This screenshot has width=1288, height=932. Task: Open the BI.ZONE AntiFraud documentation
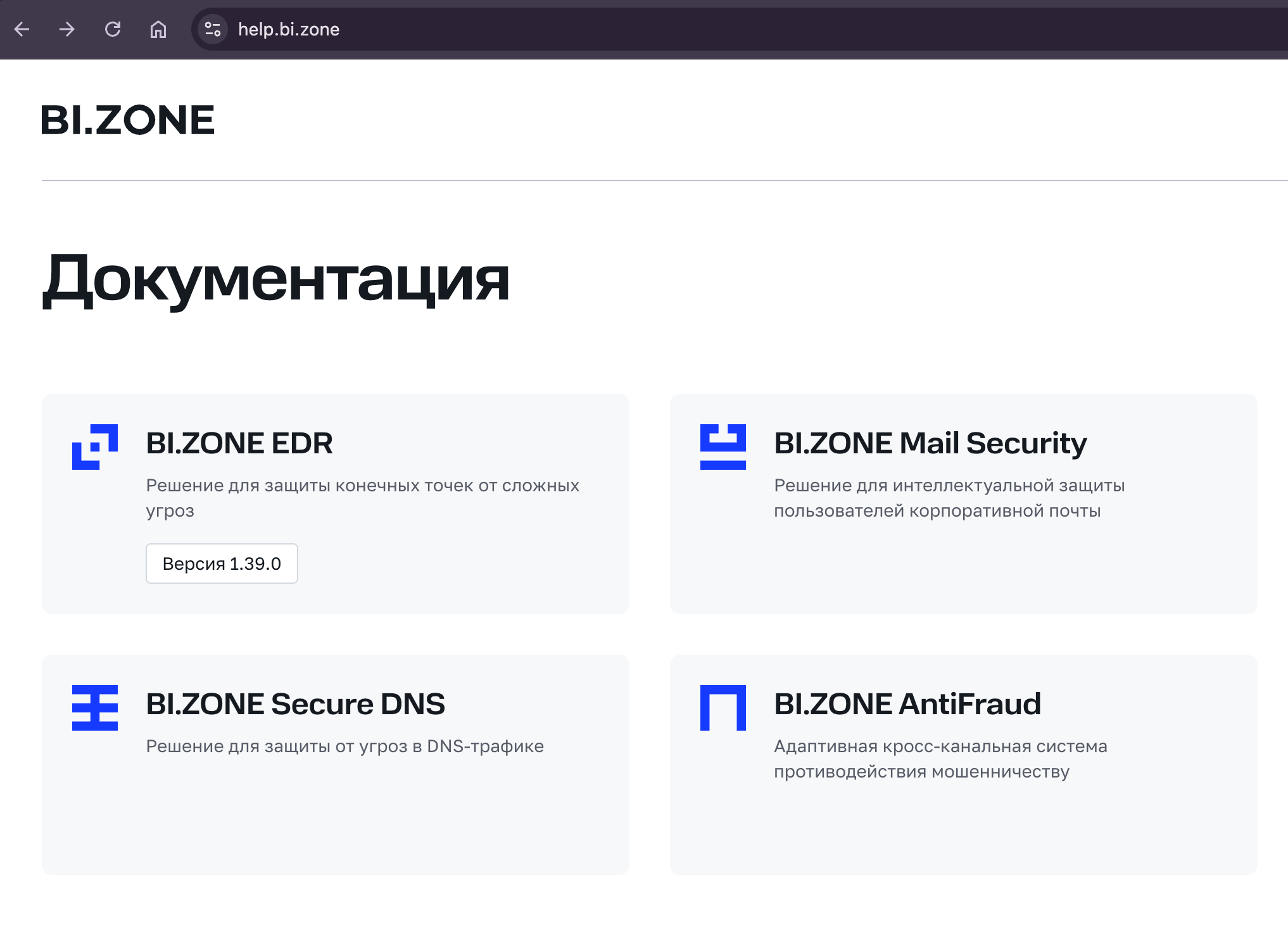point(907,704)
